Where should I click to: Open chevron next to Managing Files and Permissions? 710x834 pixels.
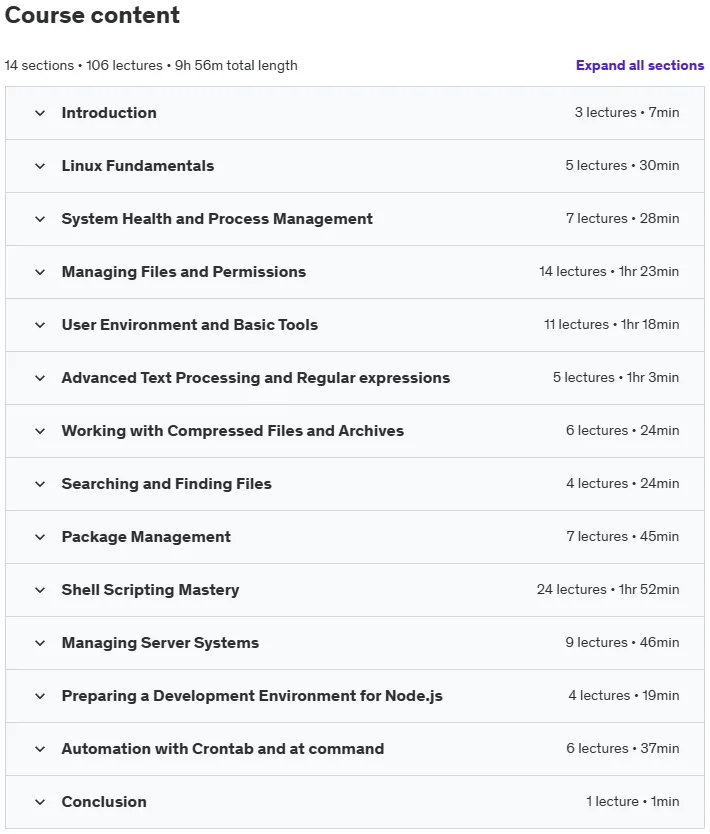(x=40, y=272)
